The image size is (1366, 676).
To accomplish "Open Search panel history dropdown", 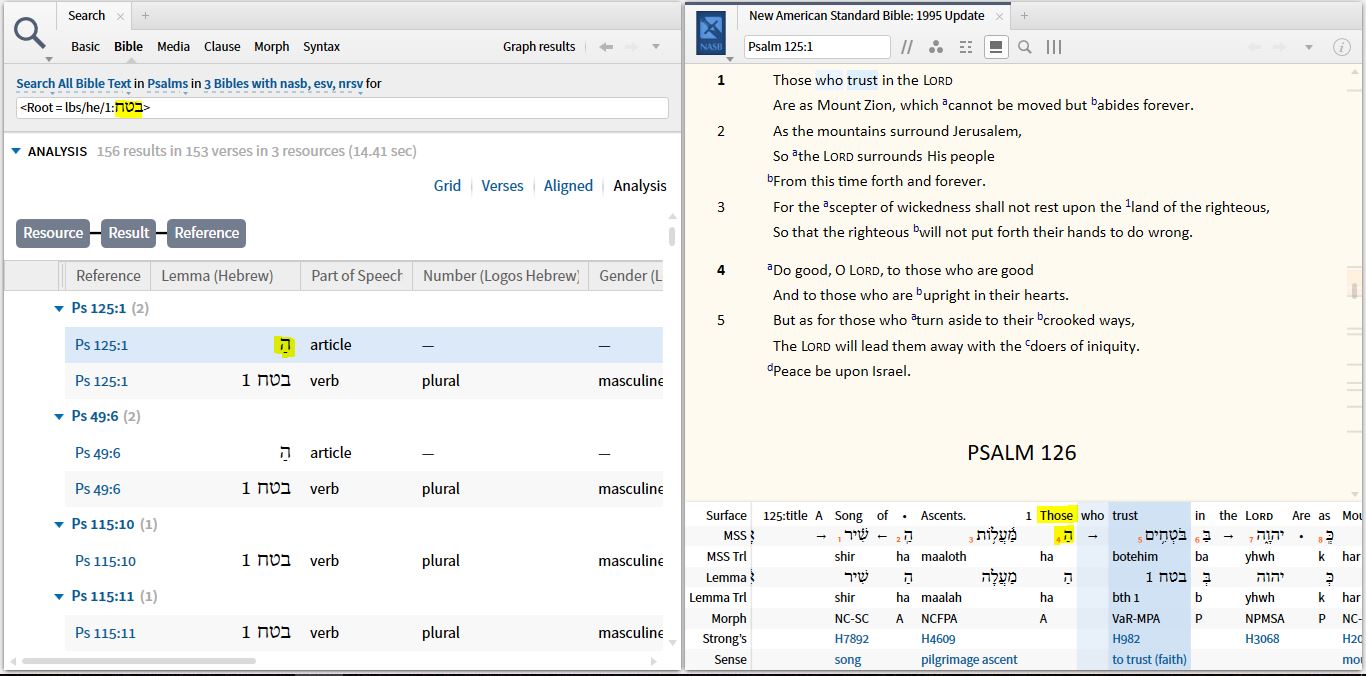I will coord(656,47).
